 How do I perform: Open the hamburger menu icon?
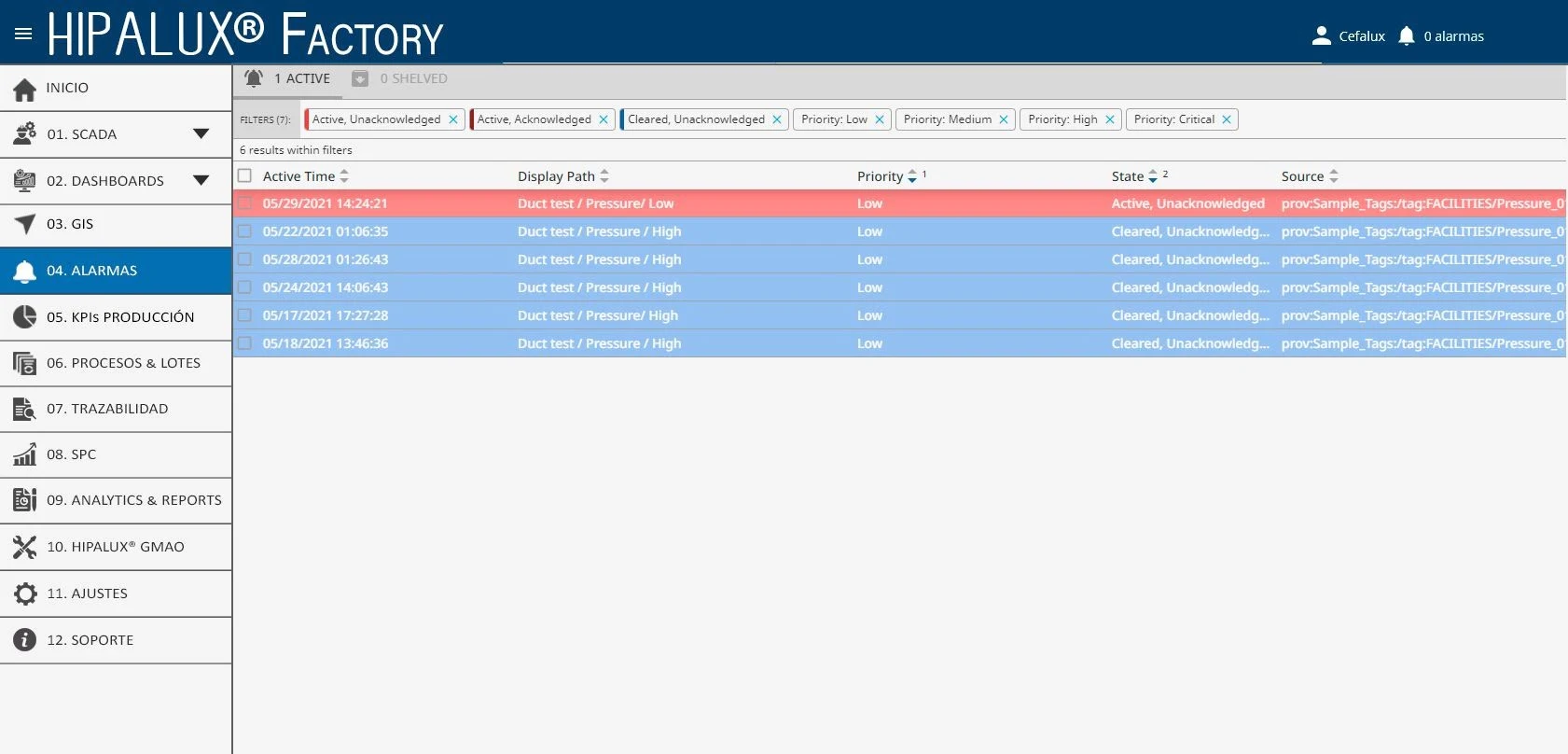23,34
